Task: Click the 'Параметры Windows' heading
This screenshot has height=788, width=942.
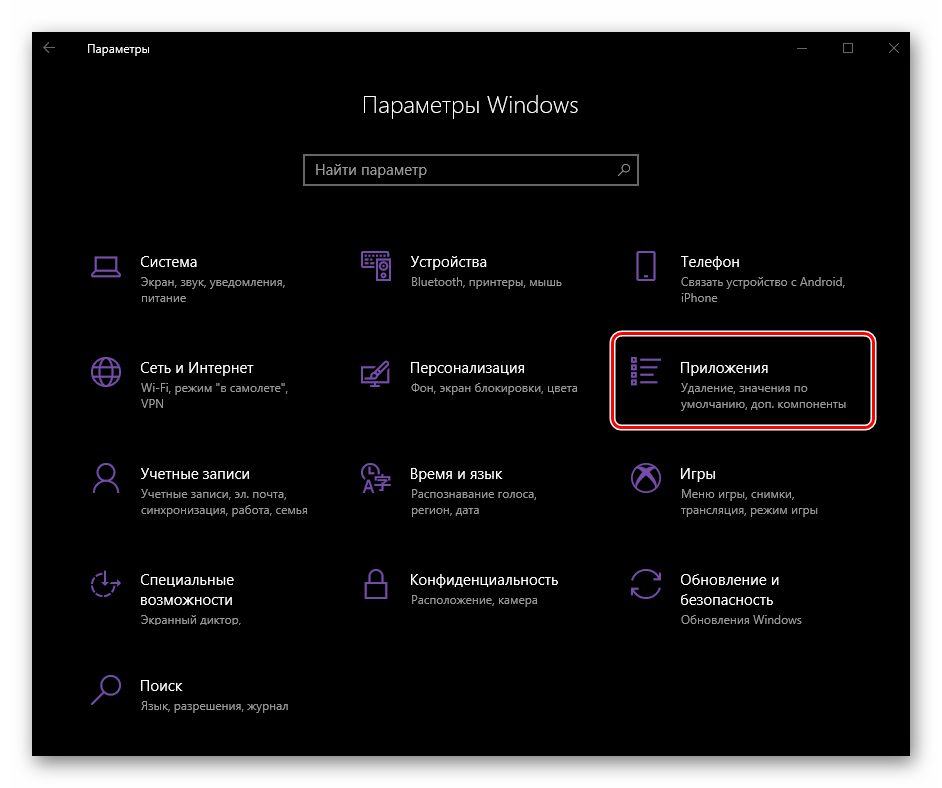Action: point(470,106)
